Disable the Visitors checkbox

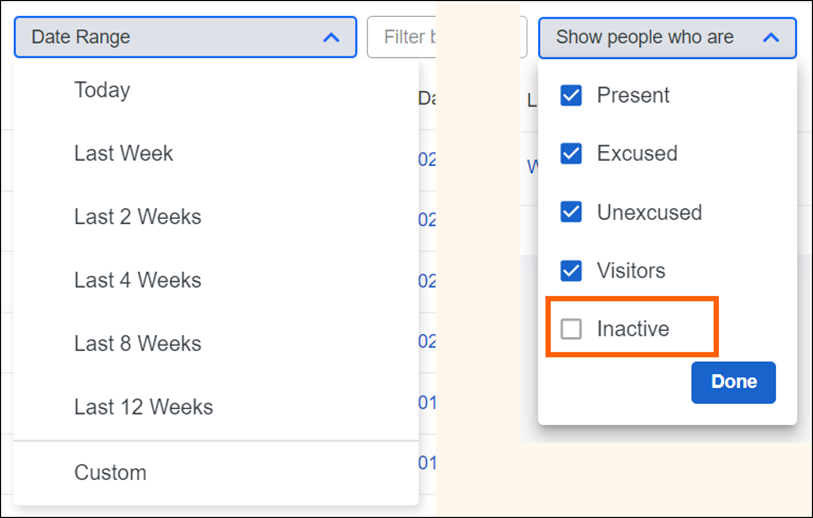571,270
